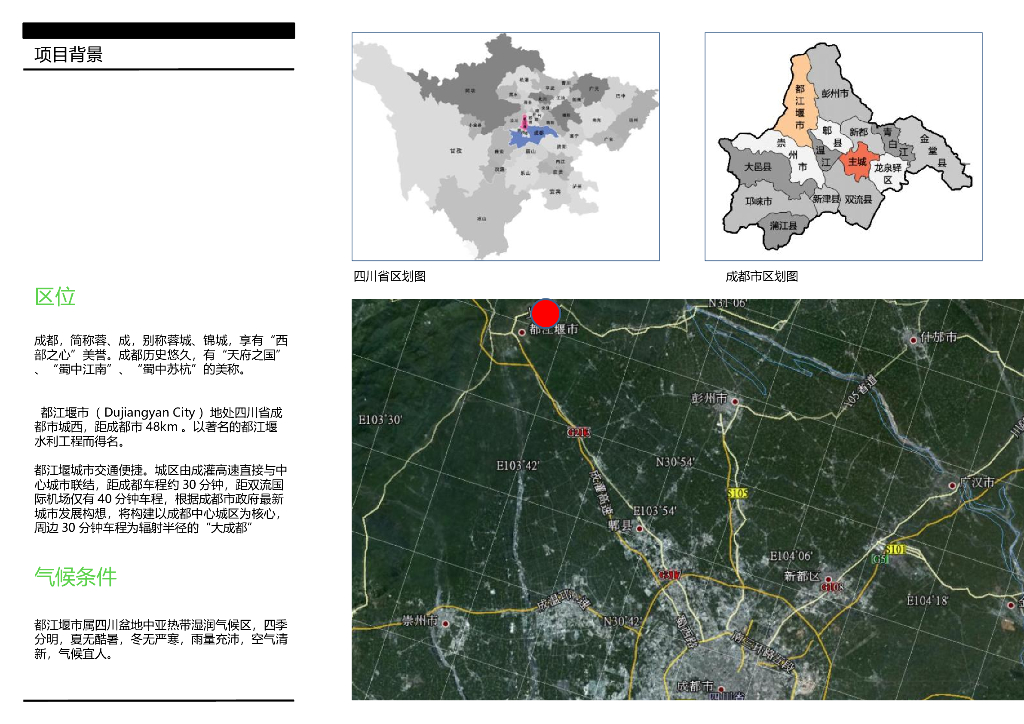Viewport: 1024px width, 724px height.
Task: Click the N30°54' latitude label
Action: (675, 462)
